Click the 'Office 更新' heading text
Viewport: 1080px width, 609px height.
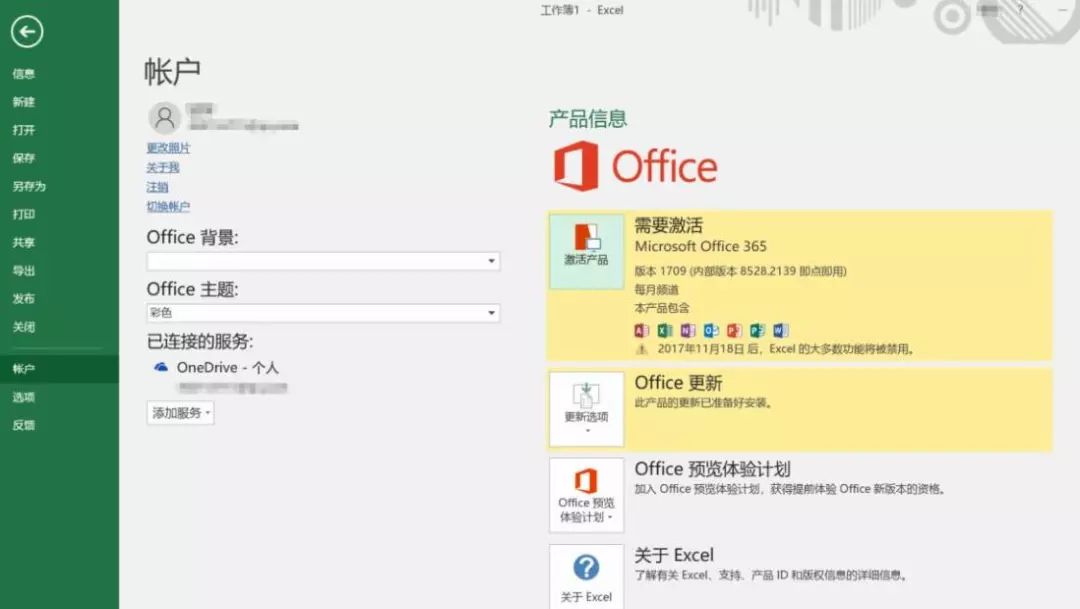[x=678, y=382]
